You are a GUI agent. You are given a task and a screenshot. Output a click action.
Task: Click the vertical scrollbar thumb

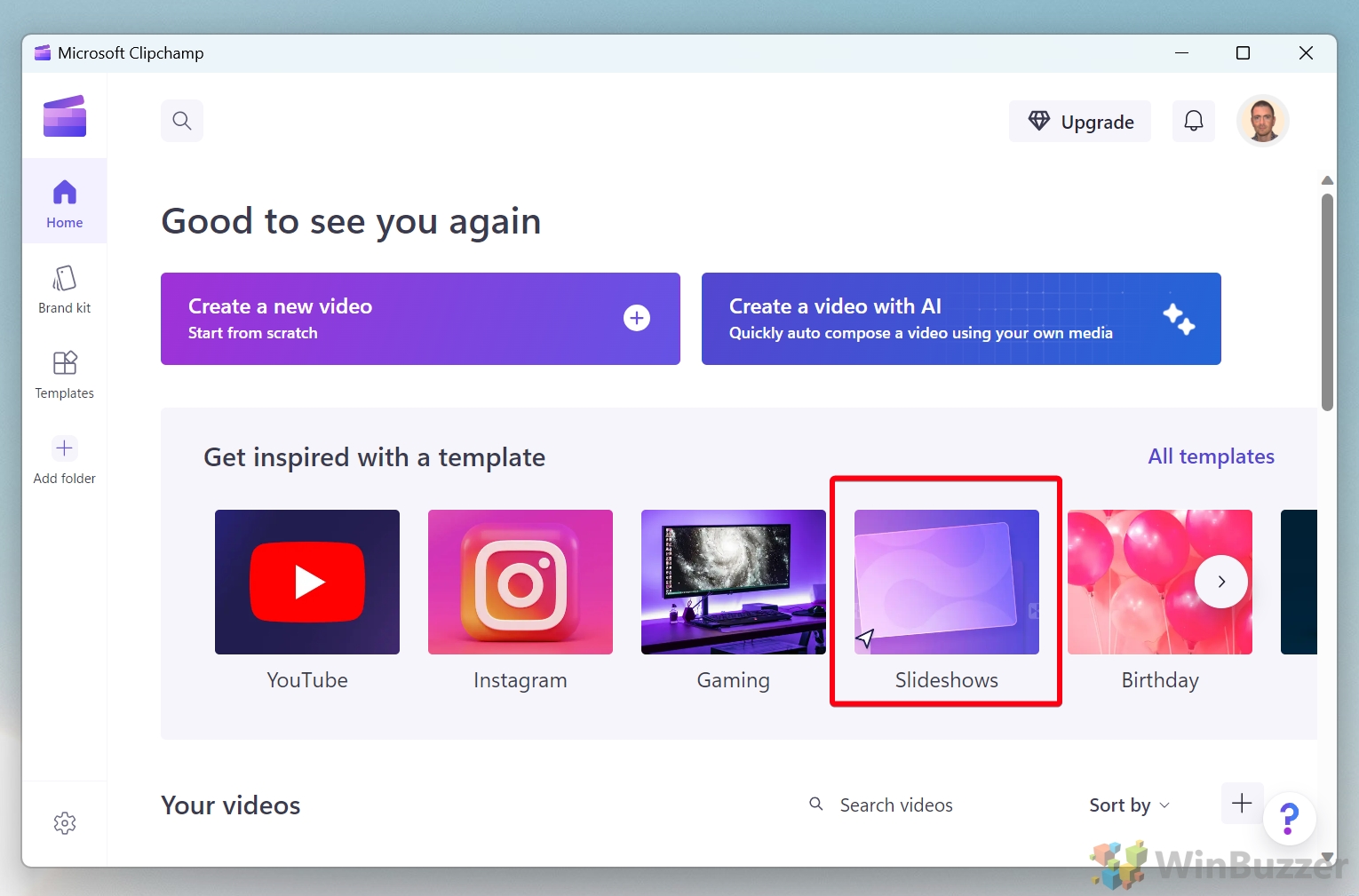tap(1327, 302)
